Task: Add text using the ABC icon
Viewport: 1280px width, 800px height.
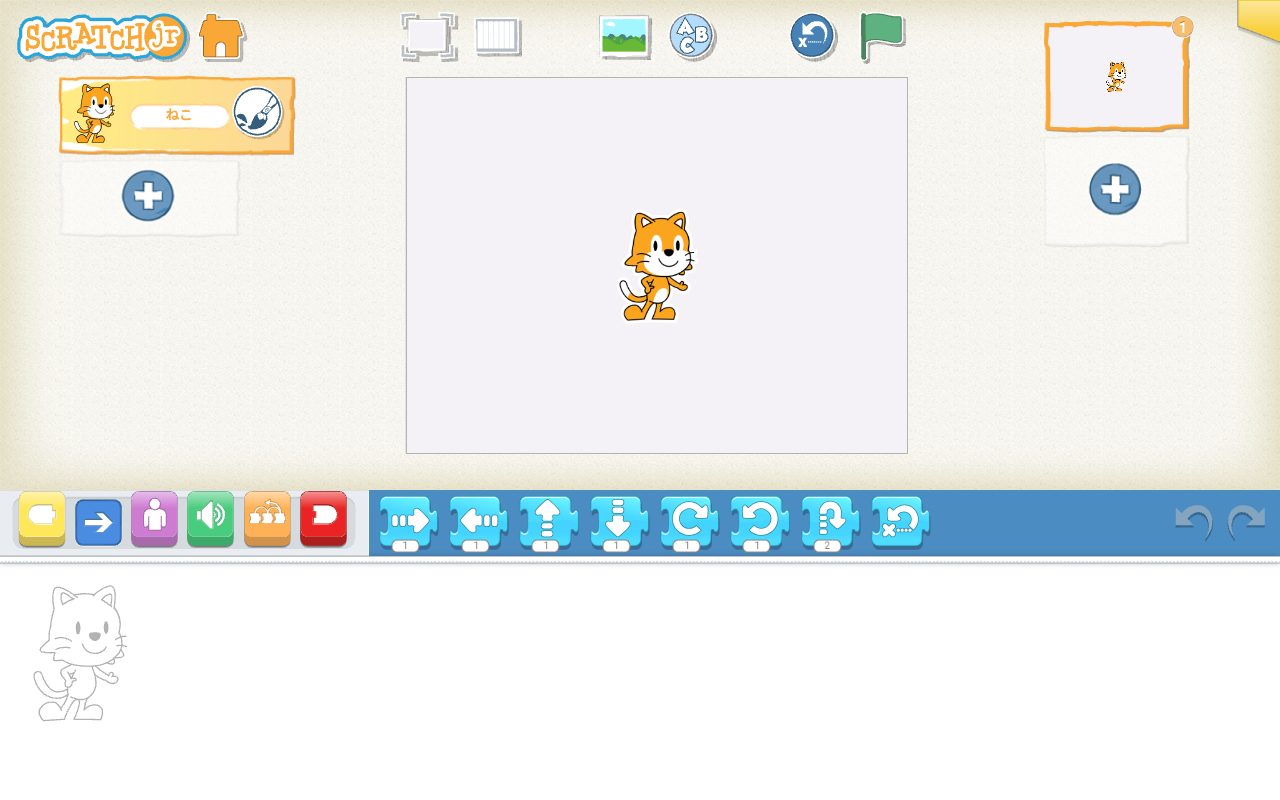Action: [x=693, y=36]
